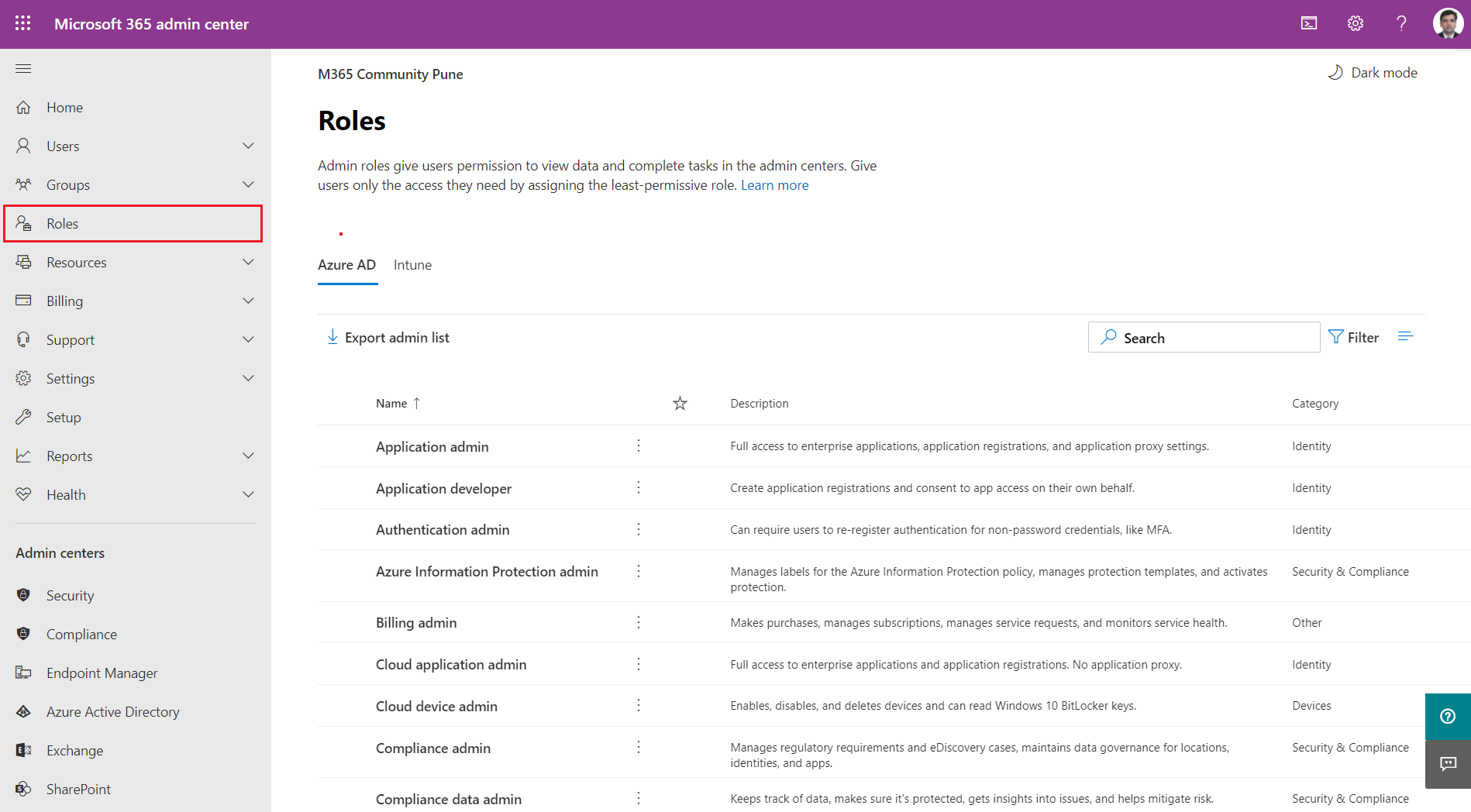1471x812 pixels.
Task: Click Export admin list
Action: [x=388, y=338]
